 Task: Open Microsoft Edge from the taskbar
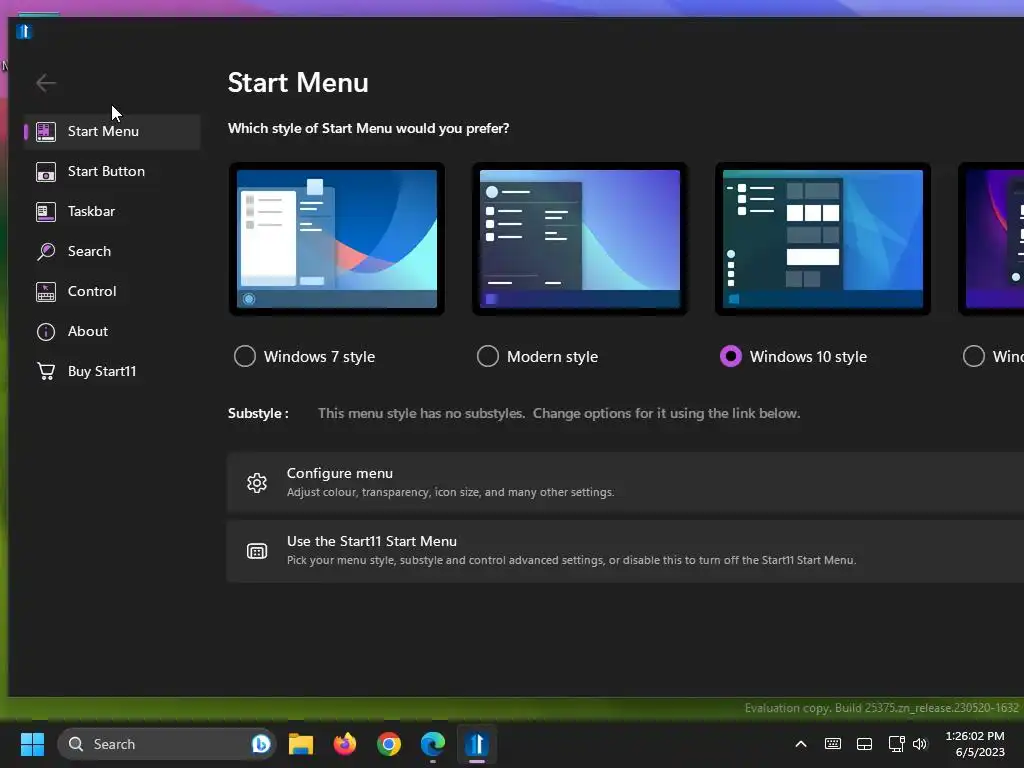click(x=432, y=744)
